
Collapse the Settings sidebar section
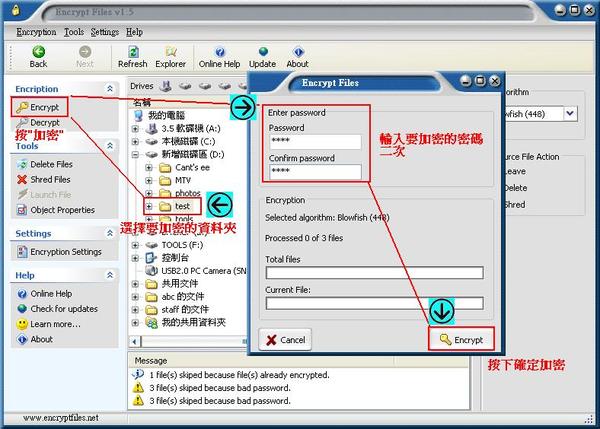(x=110, y=233)
